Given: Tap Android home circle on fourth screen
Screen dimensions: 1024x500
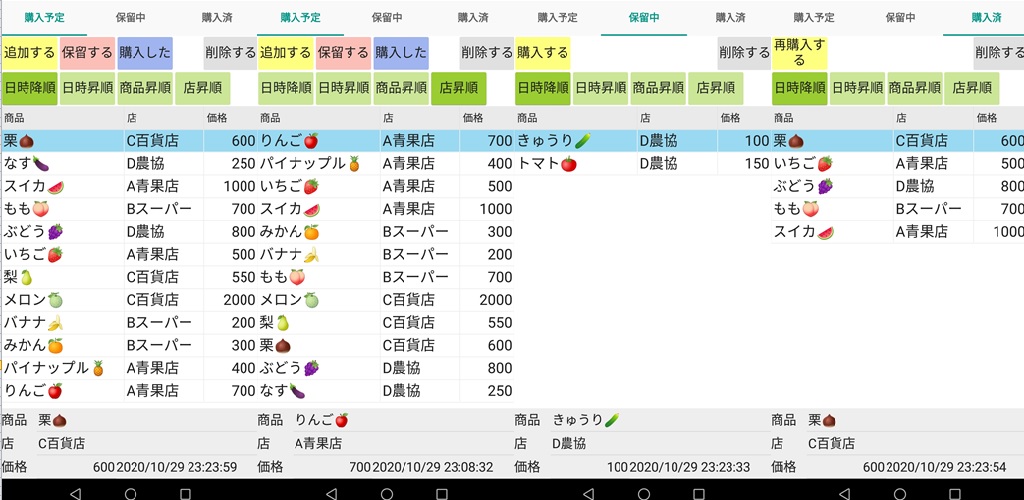Looking at the screenshot, I should point(900,493).
